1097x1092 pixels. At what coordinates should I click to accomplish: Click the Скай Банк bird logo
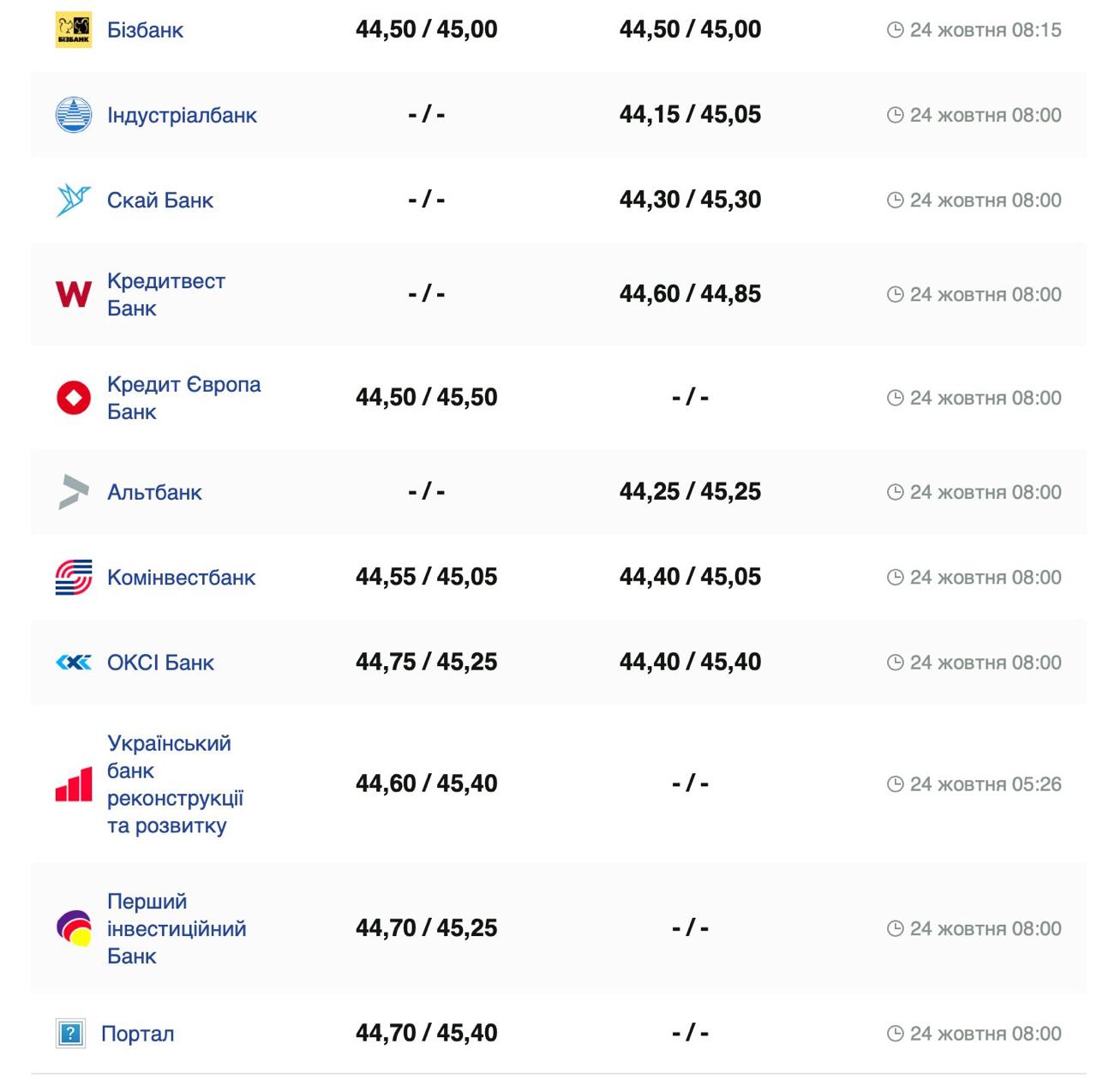73,200
